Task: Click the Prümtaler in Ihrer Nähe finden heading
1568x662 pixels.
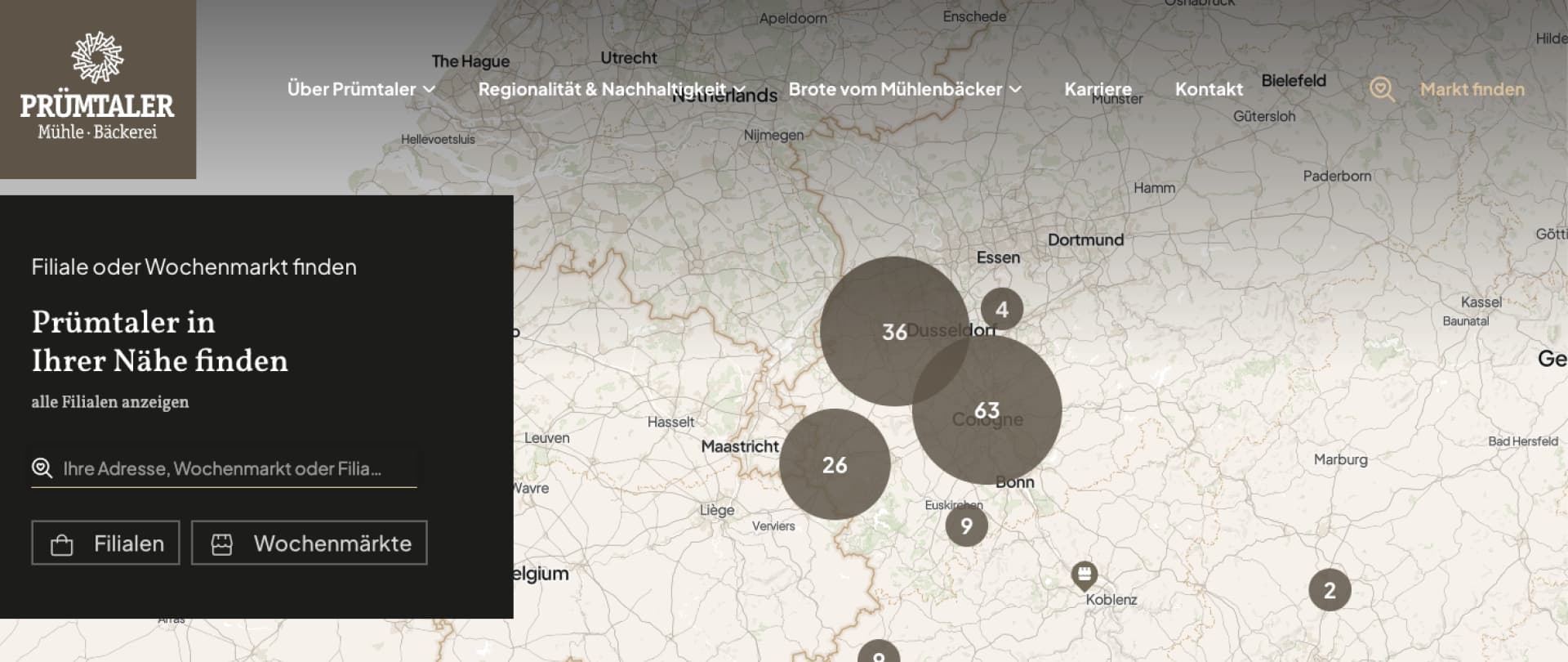Action: tap(160, 342)
